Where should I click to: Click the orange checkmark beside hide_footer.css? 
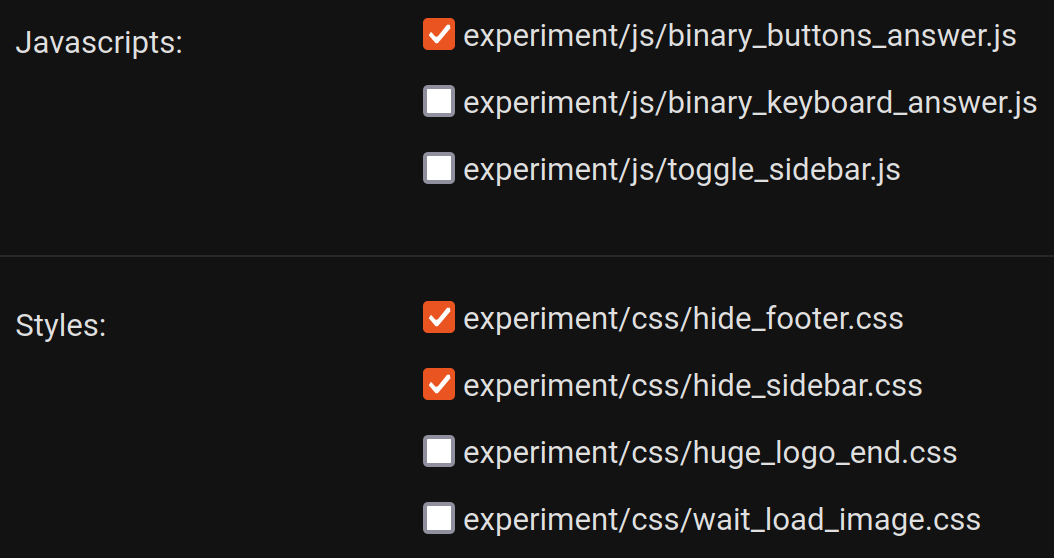click(439, 318)
